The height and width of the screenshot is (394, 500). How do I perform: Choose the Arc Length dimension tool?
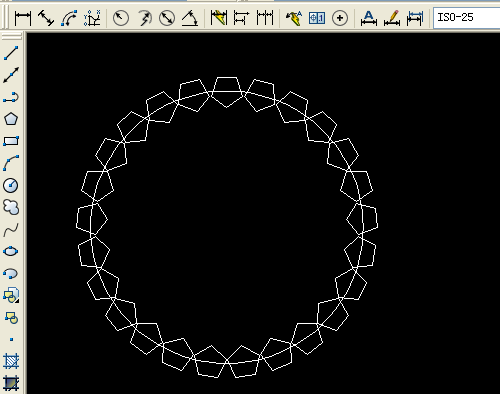click(x=69, y=18)
